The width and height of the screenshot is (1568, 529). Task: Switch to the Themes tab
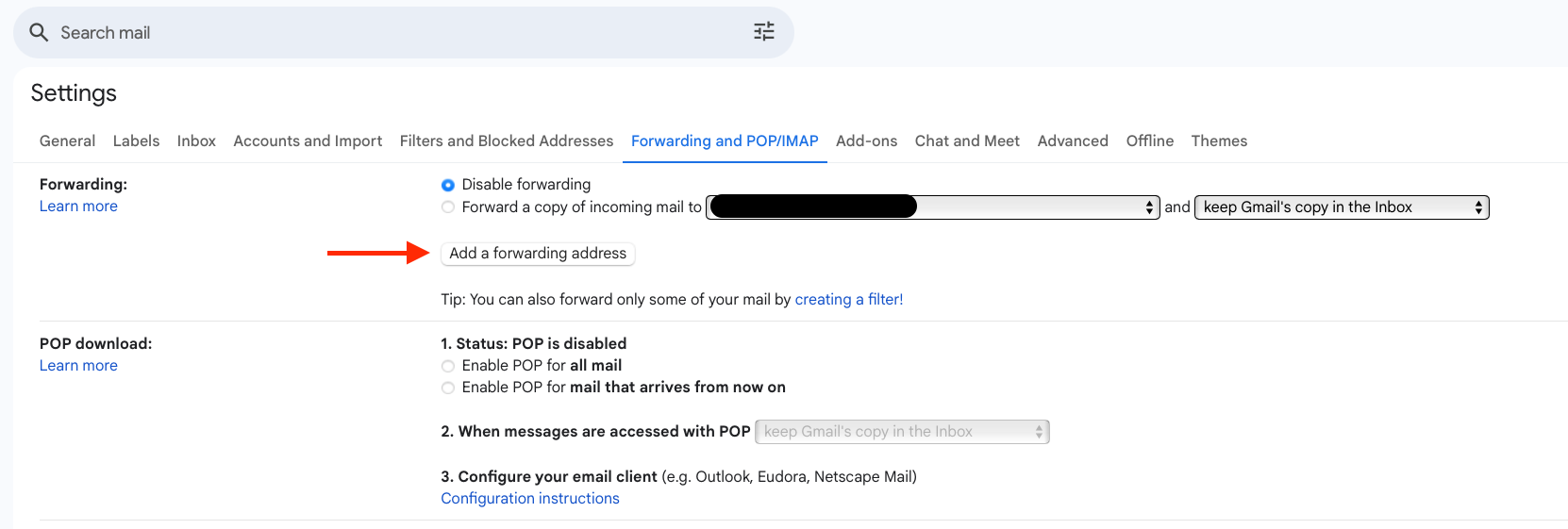click(x=1219, y=141)
